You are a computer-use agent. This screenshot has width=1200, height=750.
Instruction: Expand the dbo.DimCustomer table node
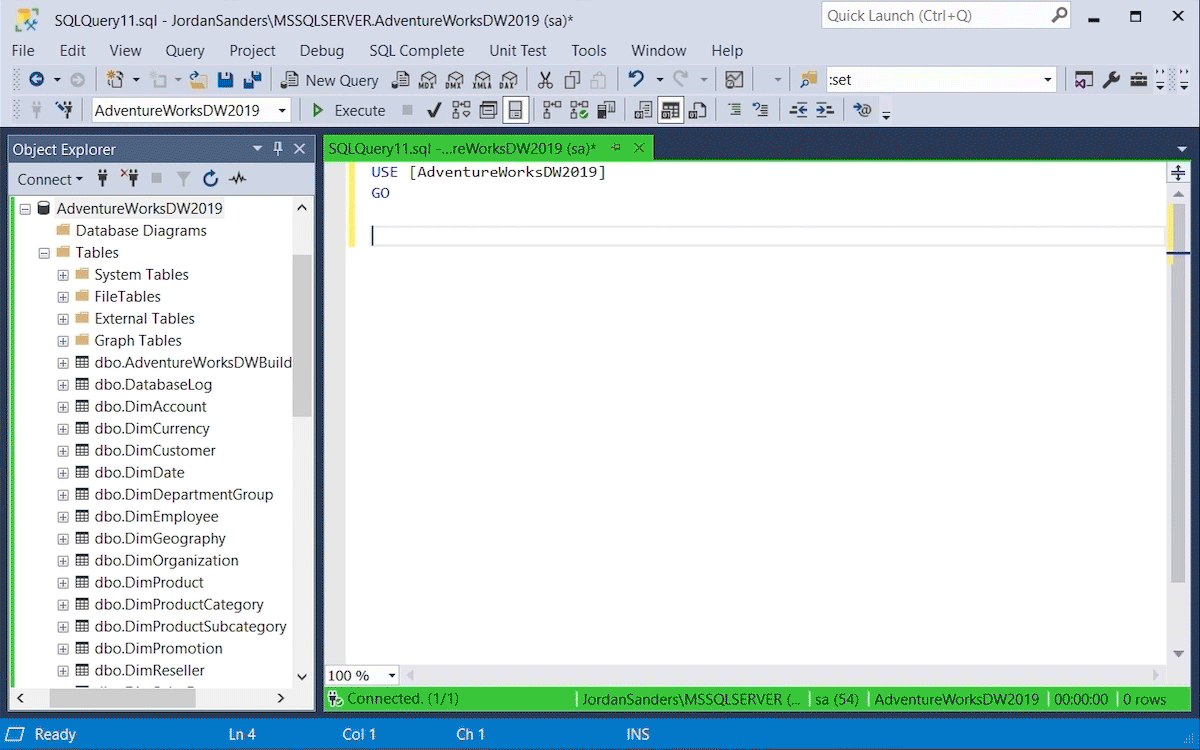(63, 451)
